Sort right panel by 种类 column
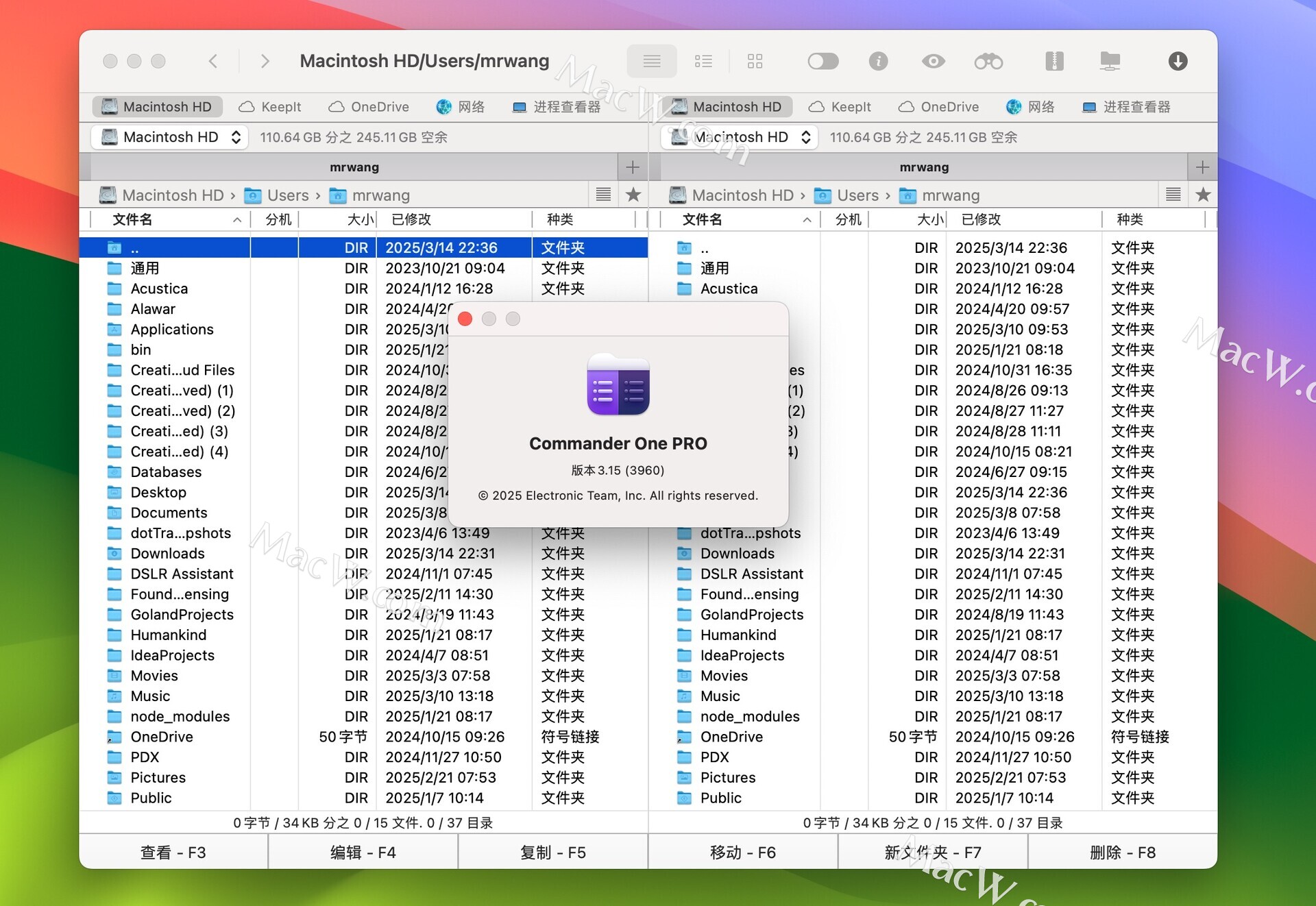The width and height of the screenshot is (1316, 906). coord(1154,219)
